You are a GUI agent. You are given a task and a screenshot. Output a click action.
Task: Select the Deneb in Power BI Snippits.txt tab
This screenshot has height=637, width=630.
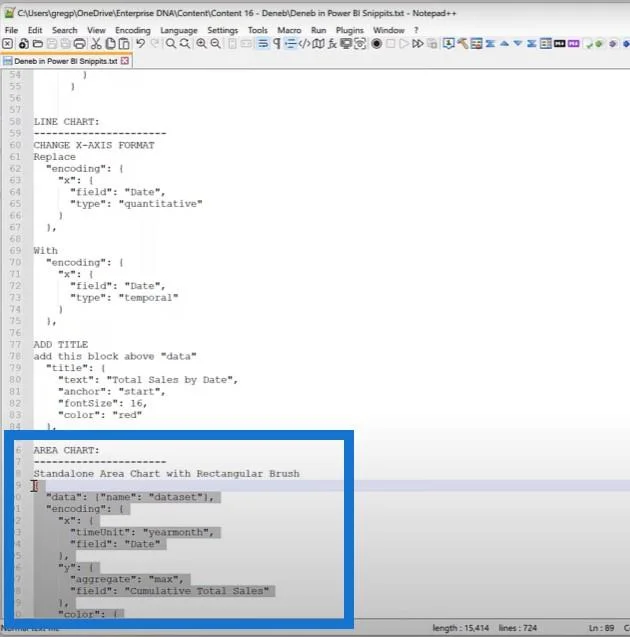point(65,61)
